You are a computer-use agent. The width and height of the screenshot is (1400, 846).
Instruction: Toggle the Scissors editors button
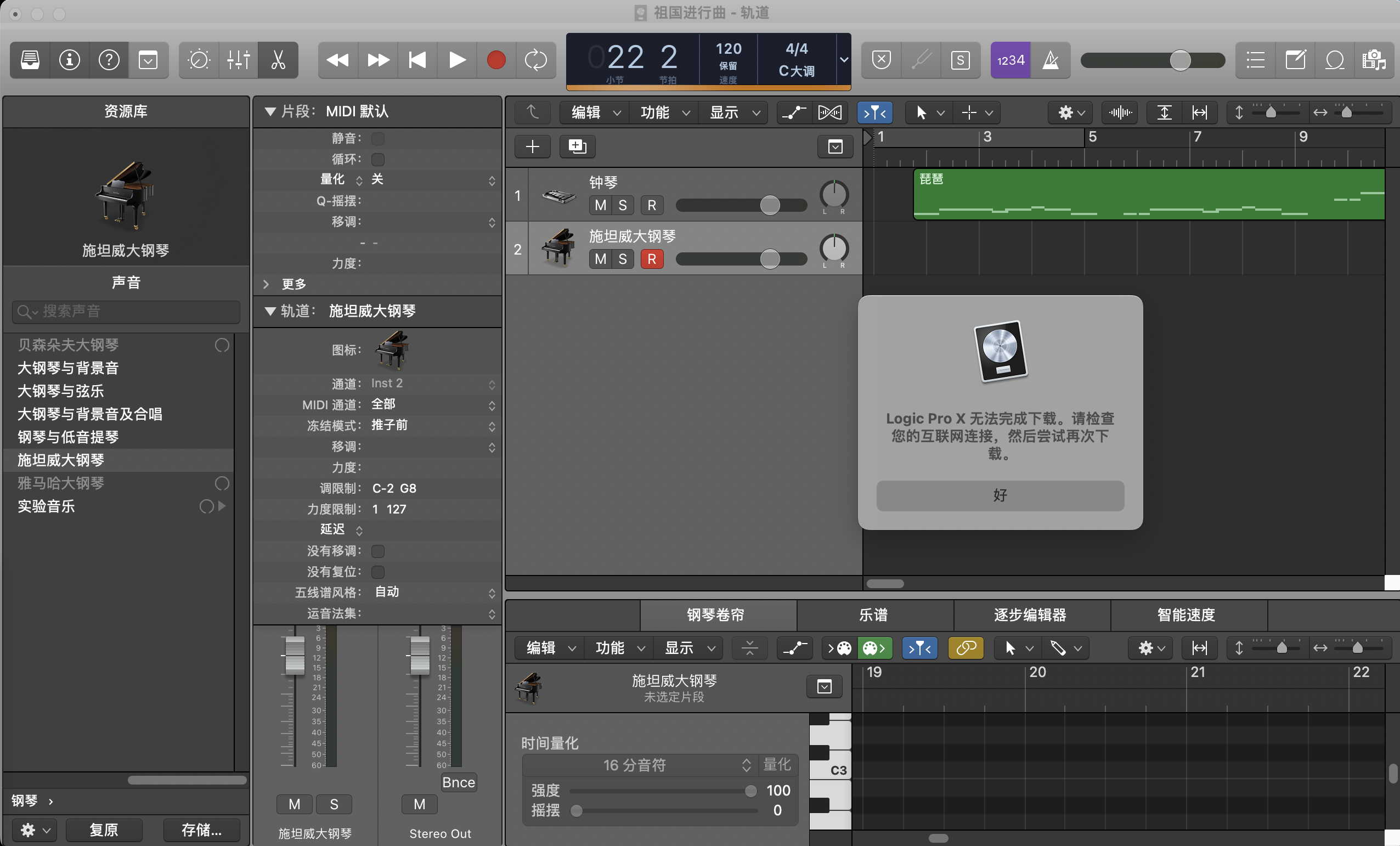click(x=278, y=60)
